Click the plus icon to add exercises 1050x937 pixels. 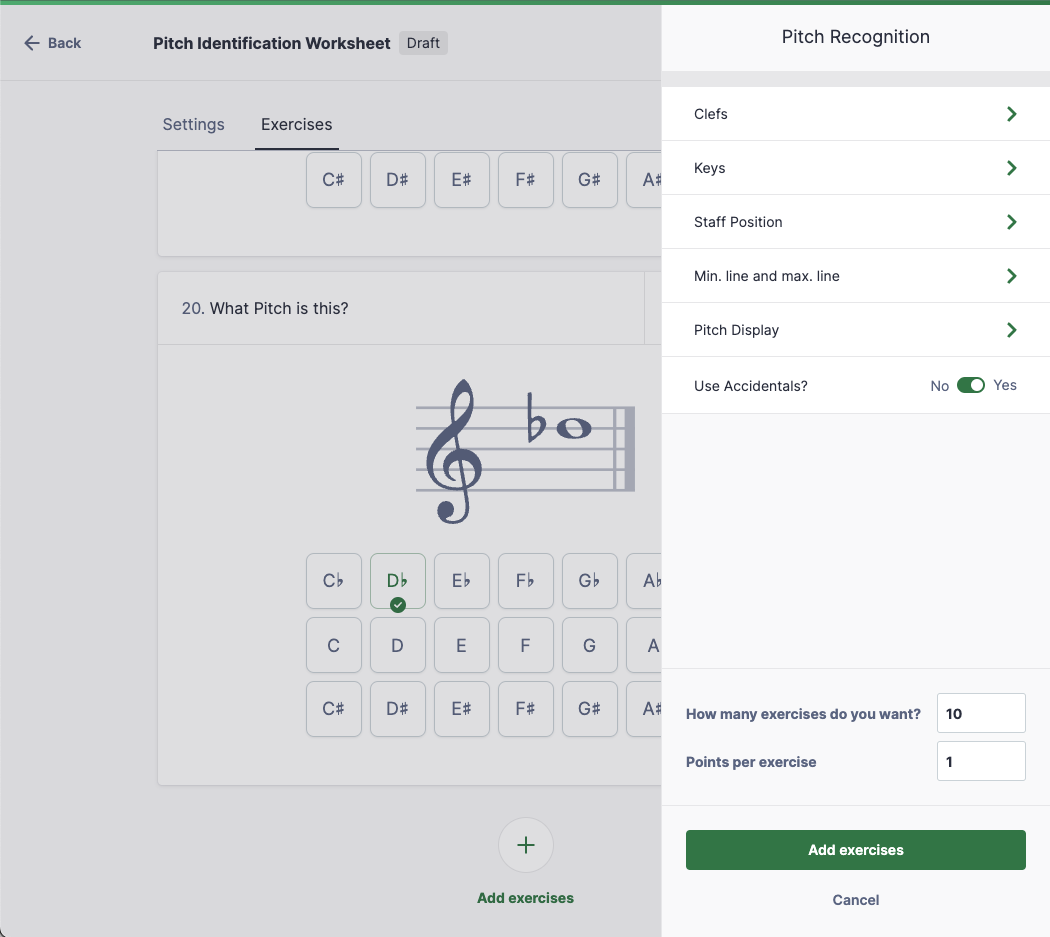pyautogui.click(x=525, y=845)
